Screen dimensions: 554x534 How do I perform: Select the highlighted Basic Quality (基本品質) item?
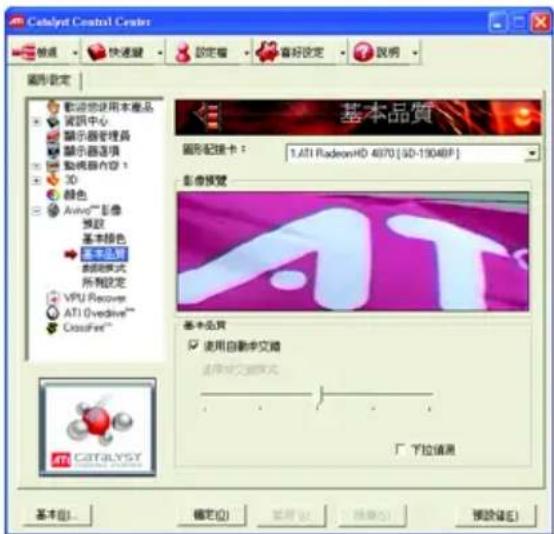(104, 253)
